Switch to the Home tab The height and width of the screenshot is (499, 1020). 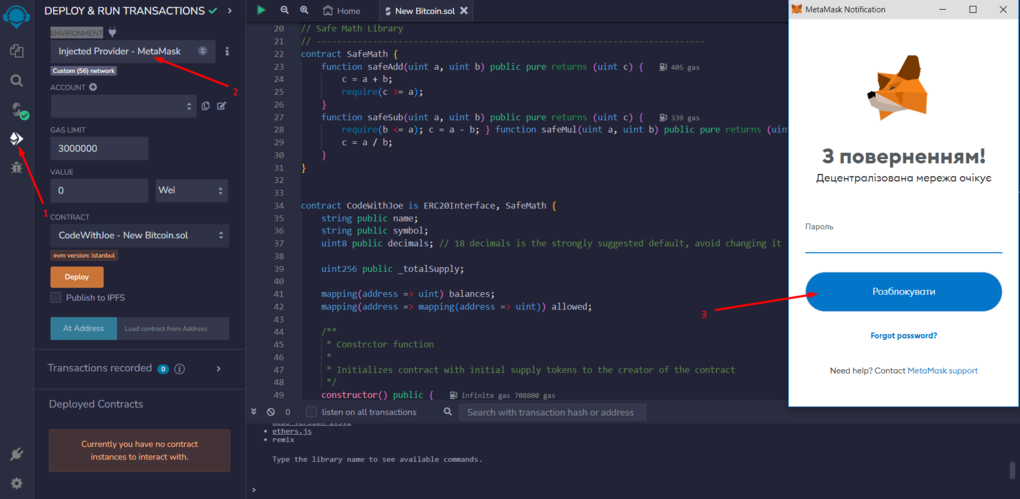click(341, 11)
